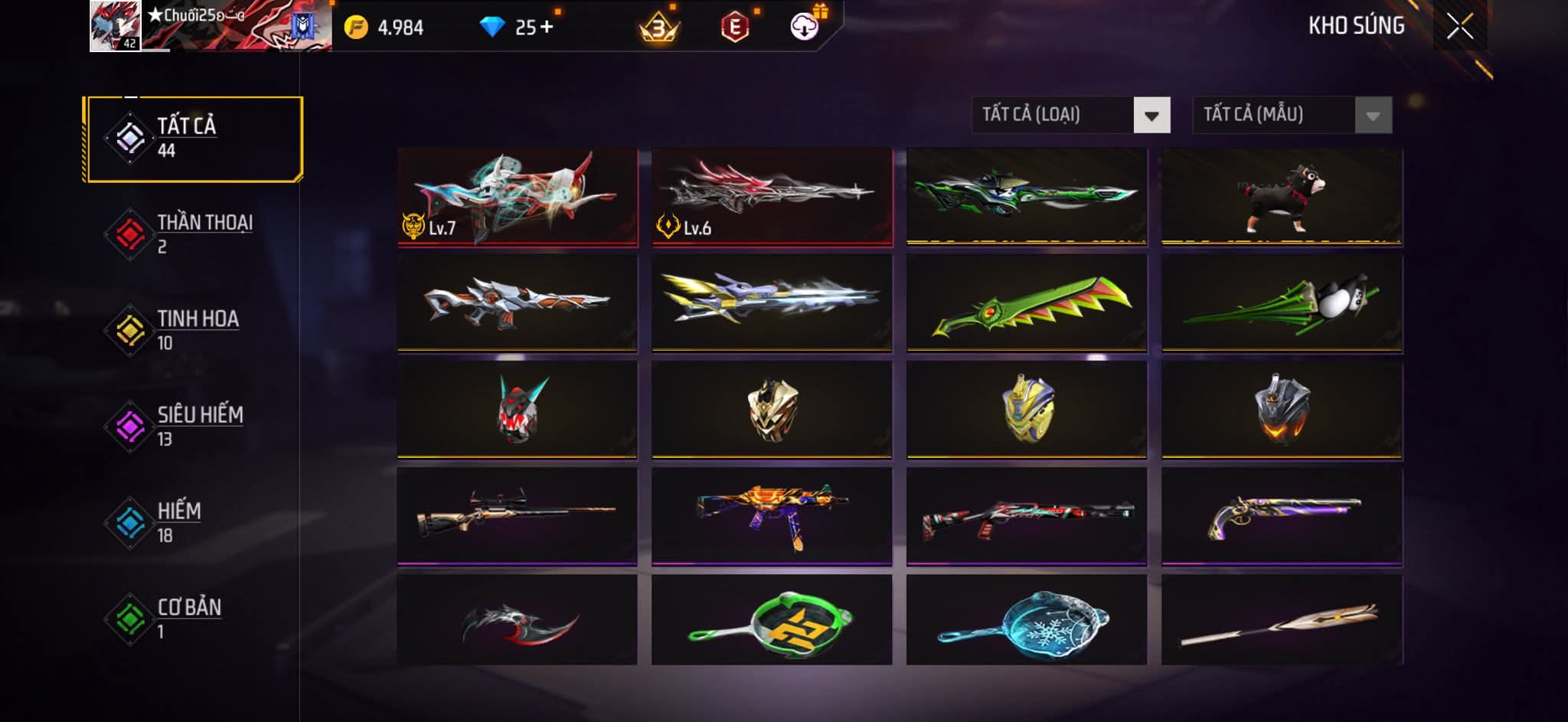Screen dimensions: 1568x722
Task: Open the player avatar profile picture
Action: pos(116,26)
